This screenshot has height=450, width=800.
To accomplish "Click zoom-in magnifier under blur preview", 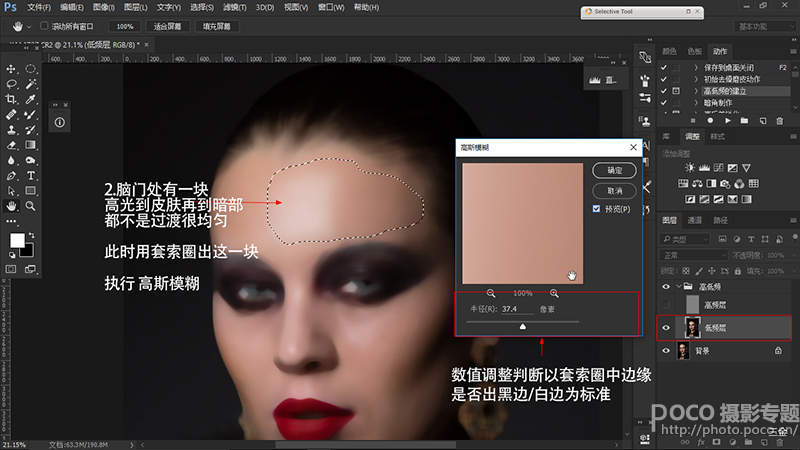I will [554, 293].
